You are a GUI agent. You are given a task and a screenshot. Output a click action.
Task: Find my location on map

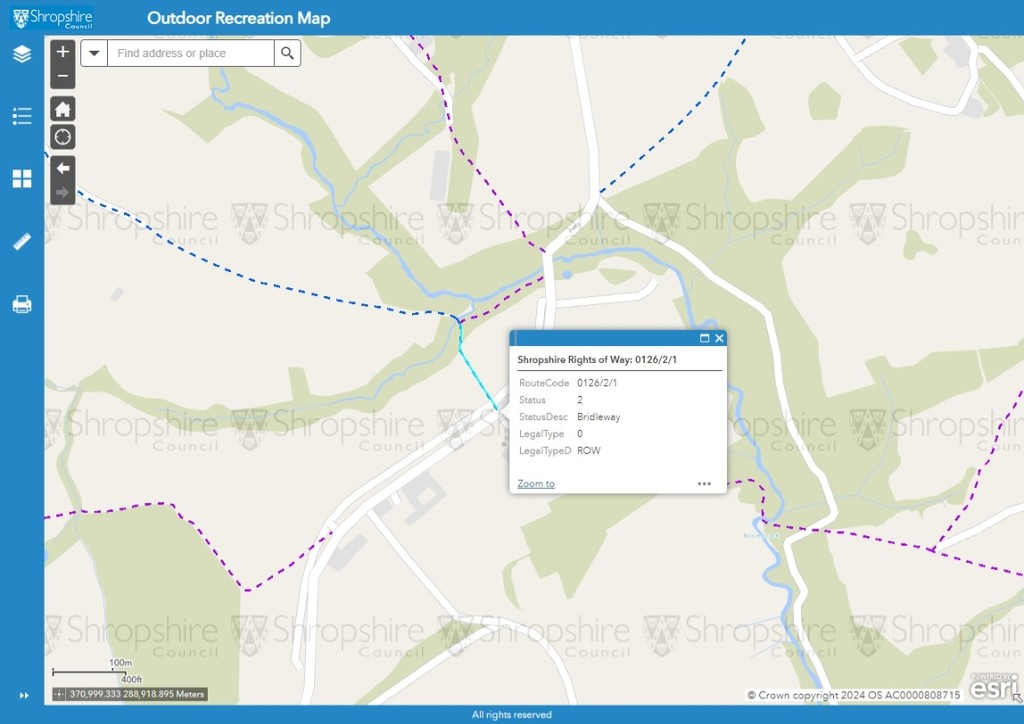(63, 137)
